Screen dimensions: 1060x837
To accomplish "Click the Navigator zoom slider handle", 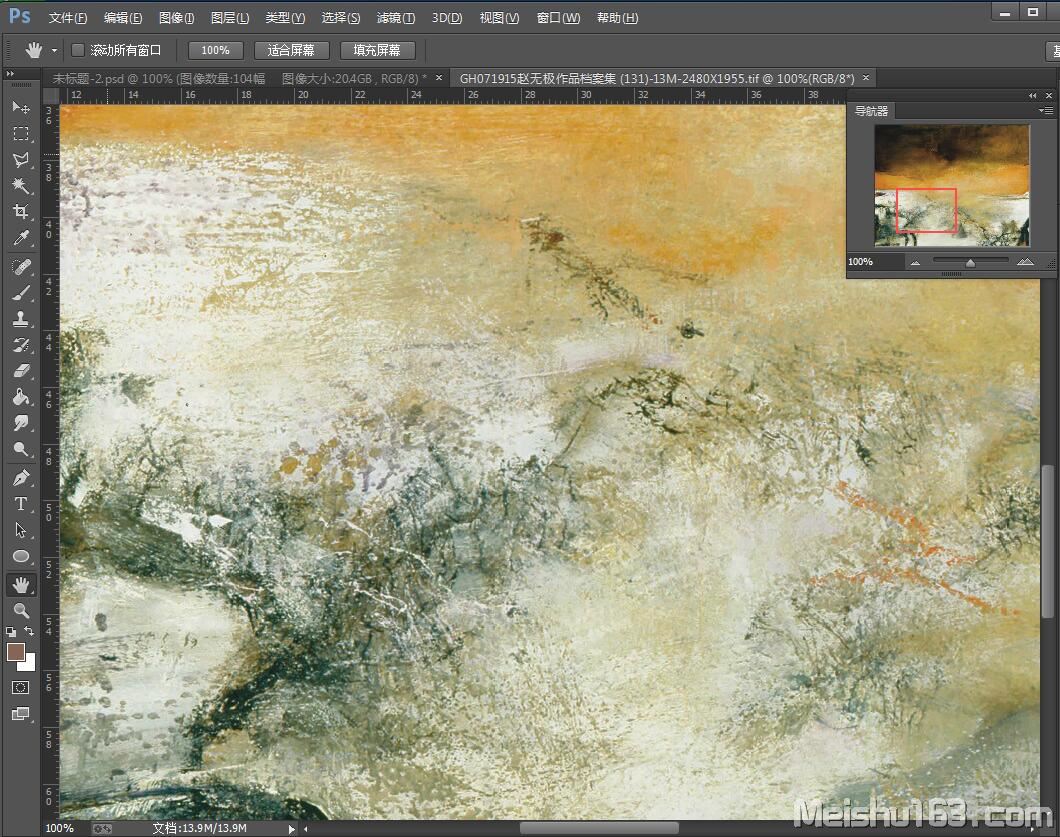I will (970, 263).
